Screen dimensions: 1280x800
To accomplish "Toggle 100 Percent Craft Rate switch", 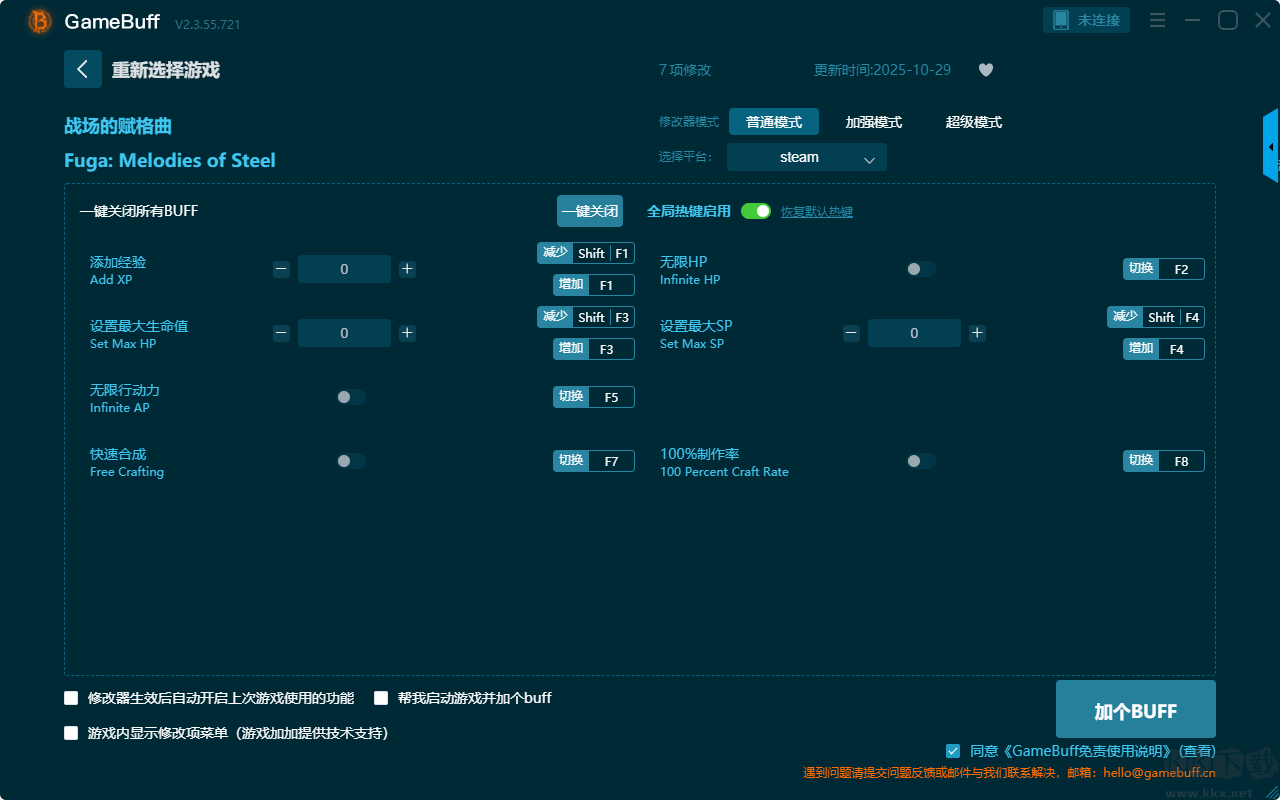I will 921,461.
